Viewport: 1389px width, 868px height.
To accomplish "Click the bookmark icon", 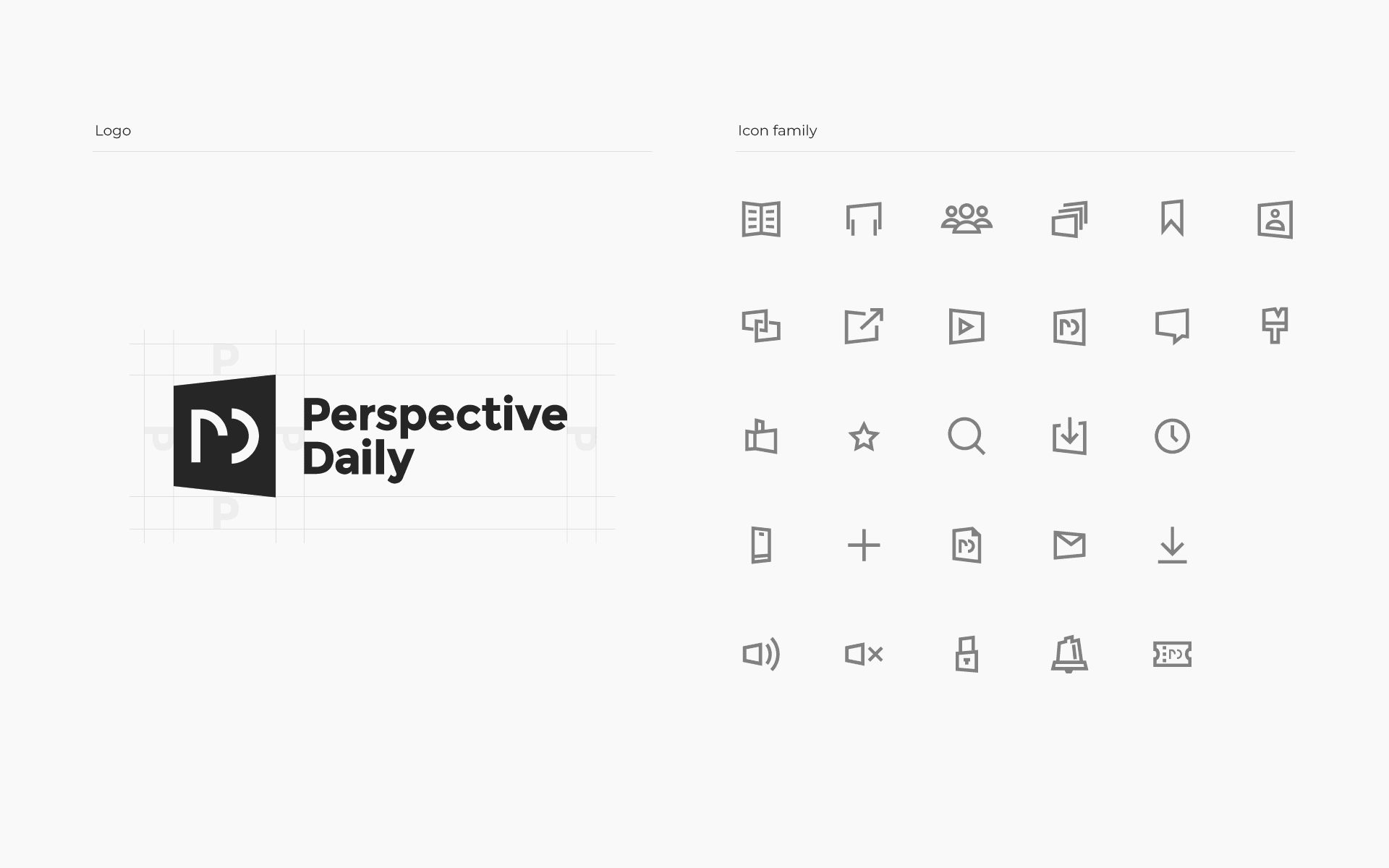I will [x=1172, y=218].
